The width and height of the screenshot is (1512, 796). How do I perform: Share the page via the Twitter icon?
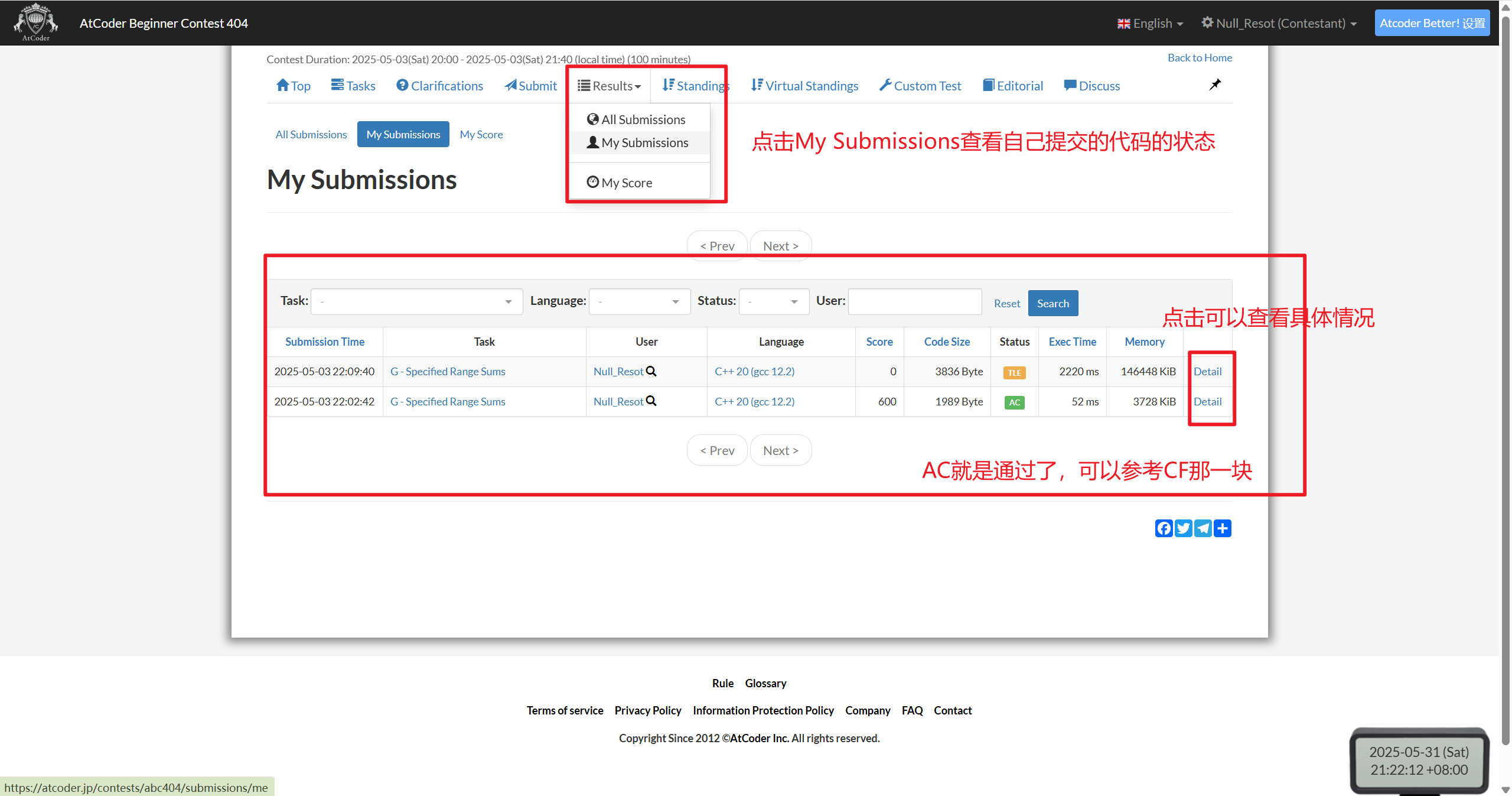1183,528
